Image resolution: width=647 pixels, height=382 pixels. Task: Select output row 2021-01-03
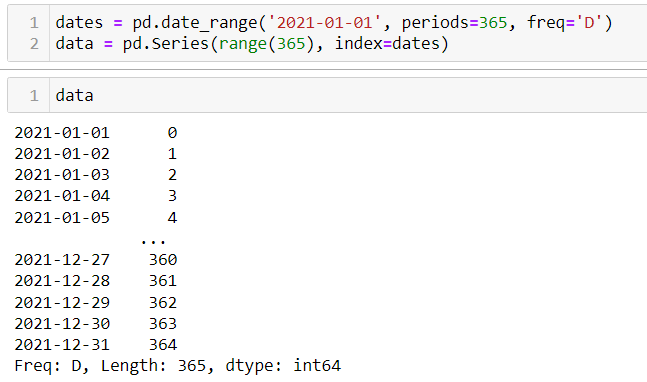(x=96, y=175)
